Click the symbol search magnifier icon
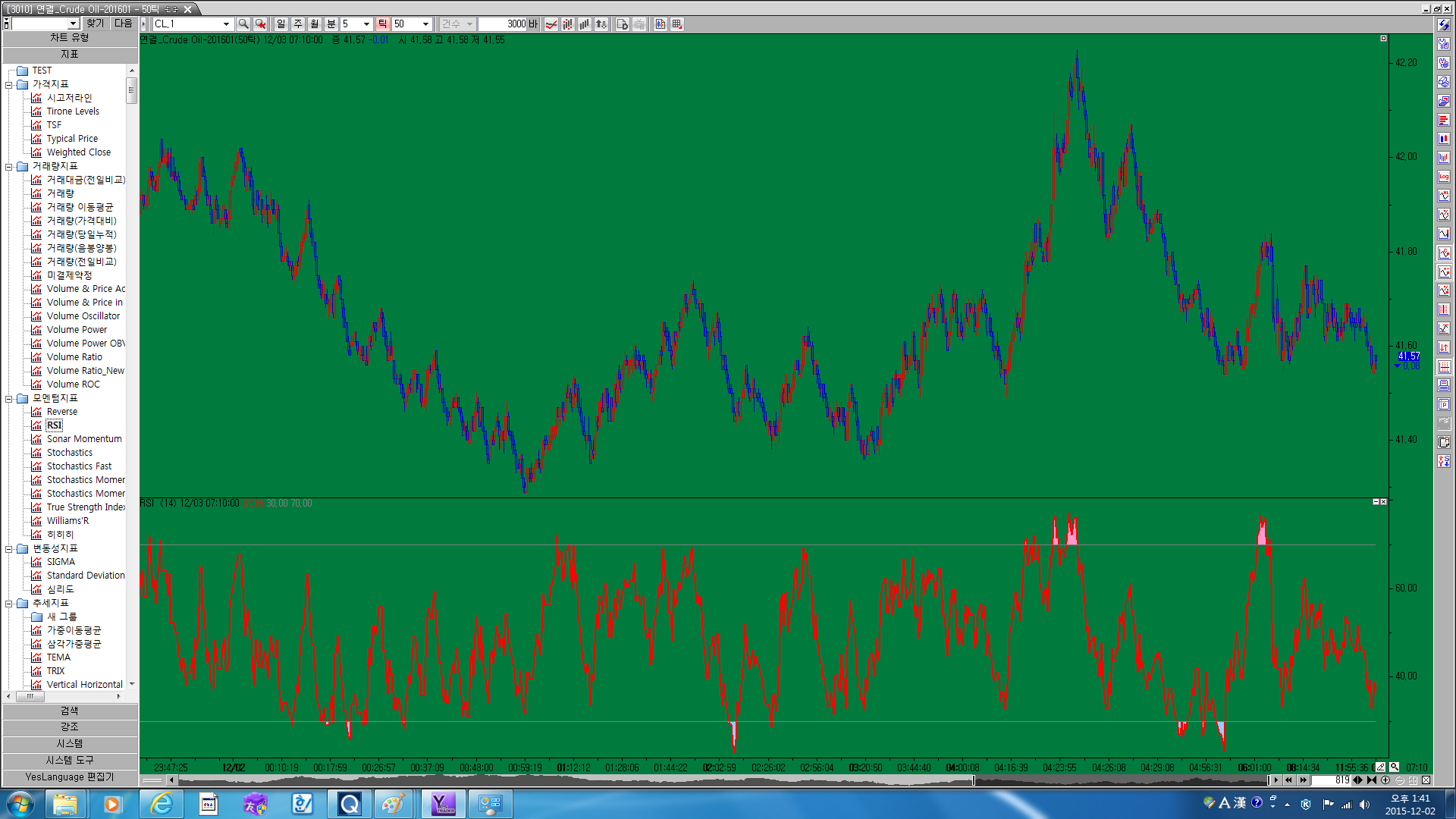Viewport: 1456px width, 819px height. click(x=243, y=24)
